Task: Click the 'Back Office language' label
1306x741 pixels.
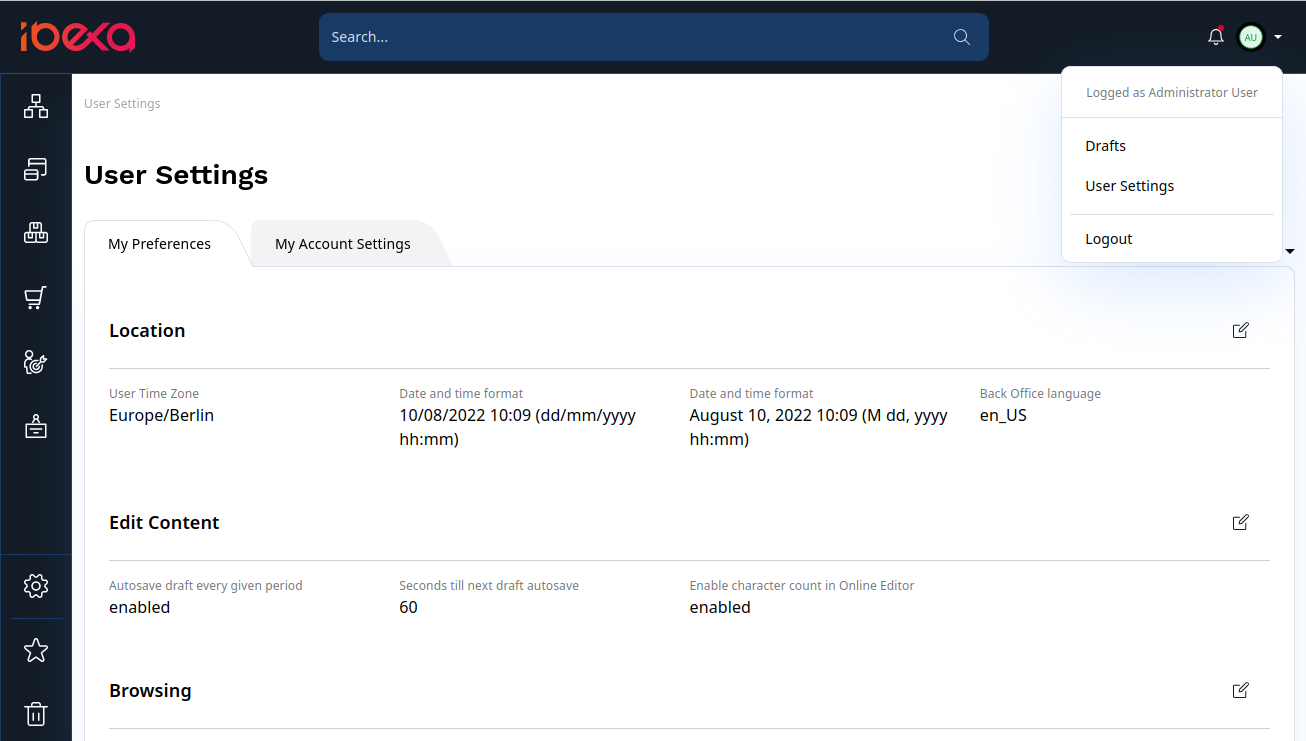Action: (x=1040, y=394)
